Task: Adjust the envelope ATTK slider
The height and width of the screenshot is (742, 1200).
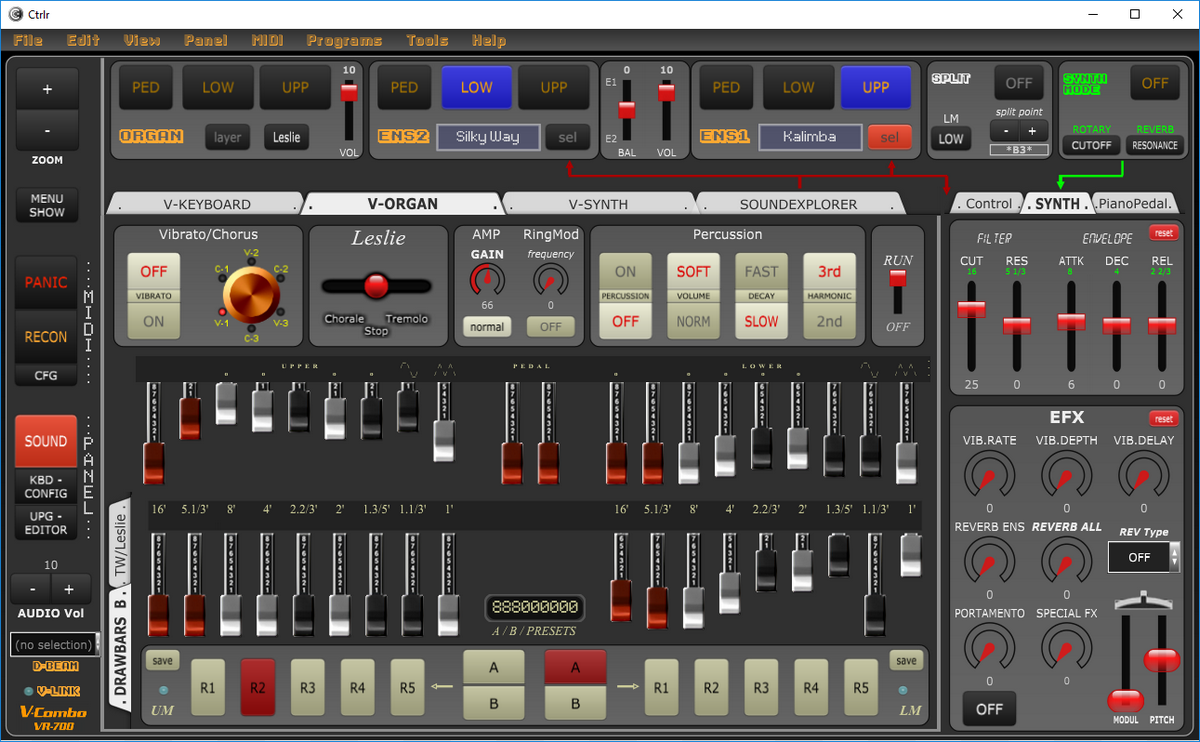Action: pyautogui.click(x=1070, y=325)
